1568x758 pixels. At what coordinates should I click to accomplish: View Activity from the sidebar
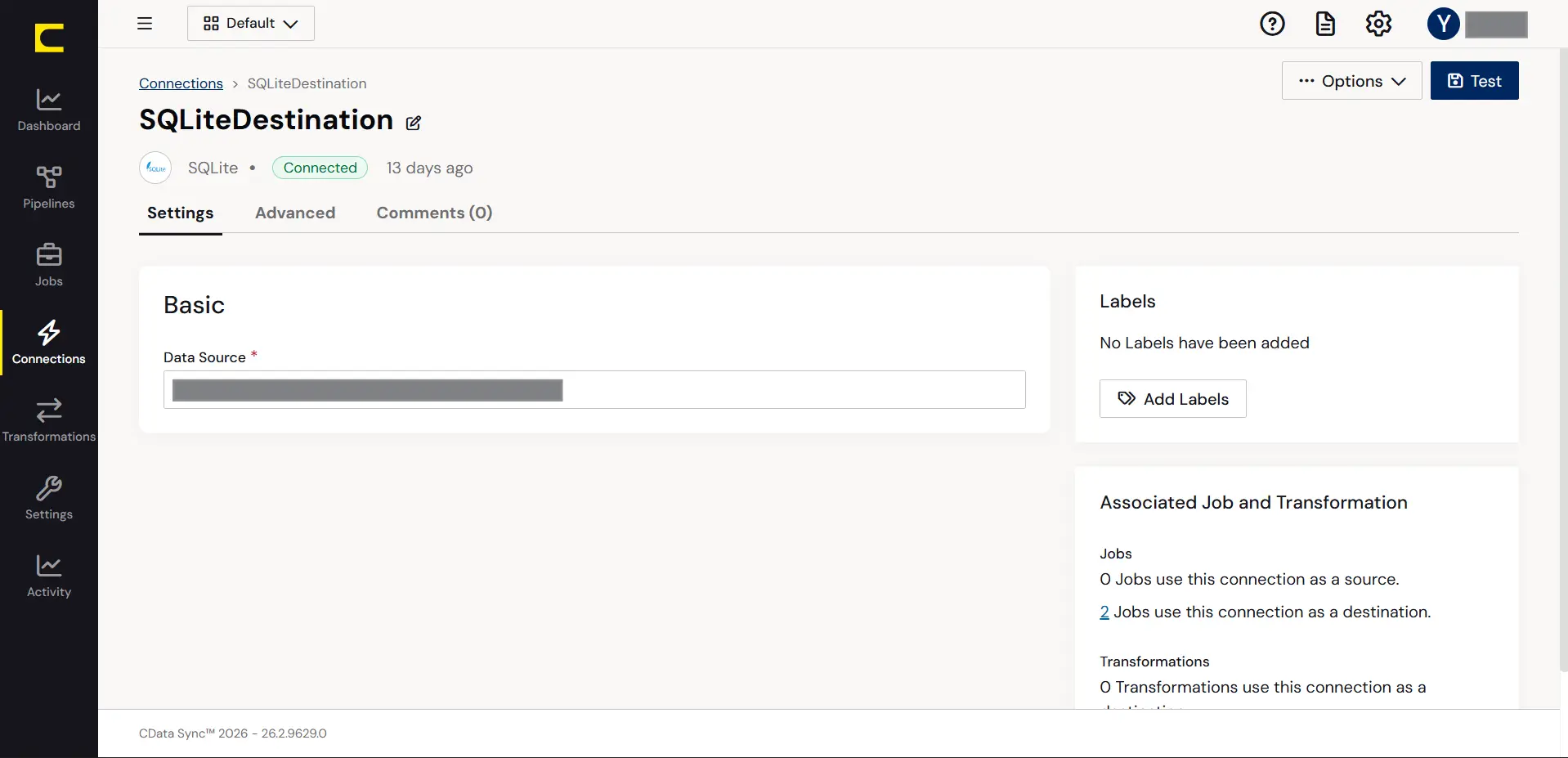point(49,576)
